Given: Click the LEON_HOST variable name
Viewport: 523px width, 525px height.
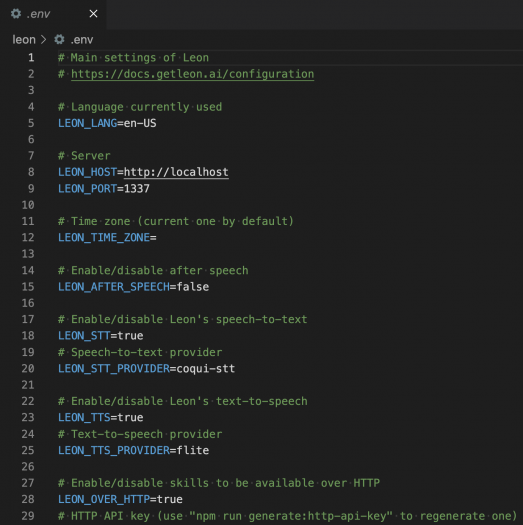Looking at the screenshot, I should (x=88, y=172).
